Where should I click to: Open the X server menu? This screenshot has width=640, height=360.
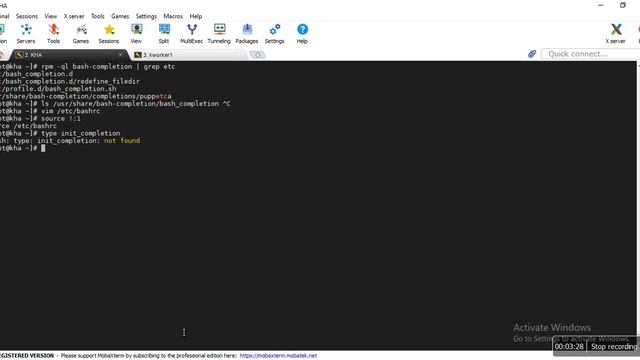tap(74, 16)
